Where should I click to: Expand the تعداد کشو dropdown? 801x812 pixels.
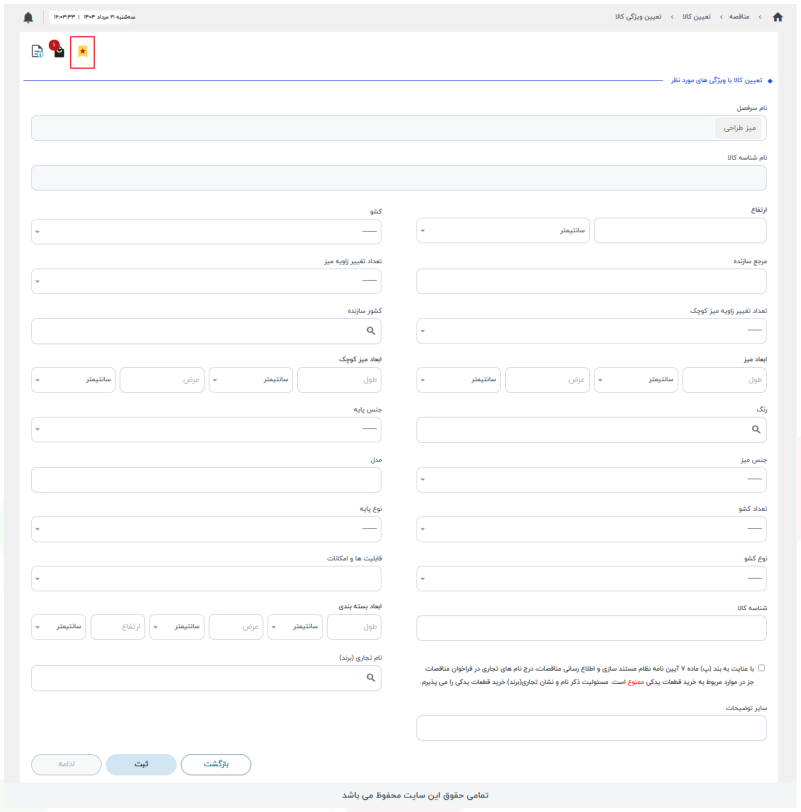(591, 529)
